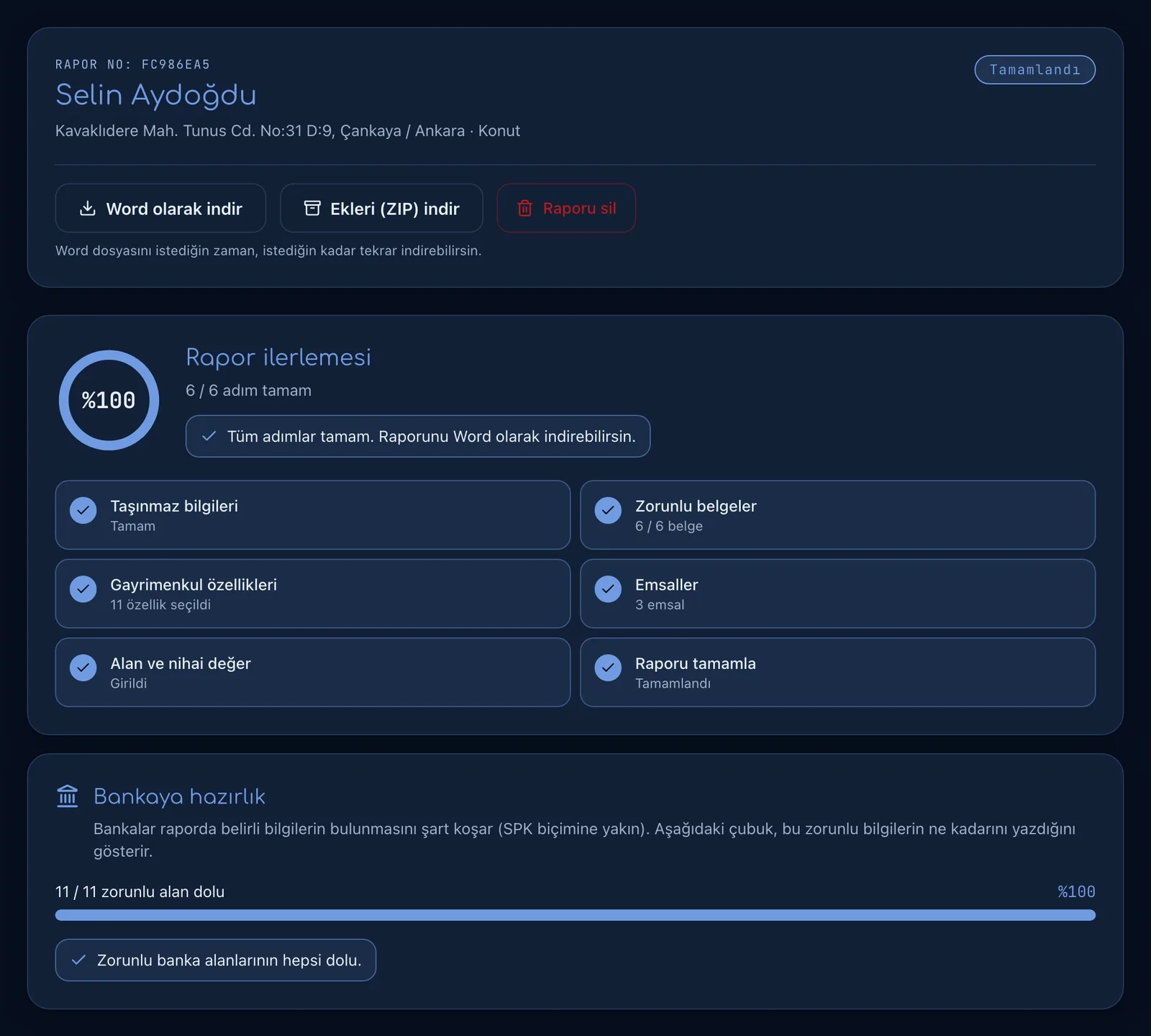1151x1036 pixels.
Task: Click the Bankalar raporda belirli bilgilerin description text
Action: pos(584,840)
